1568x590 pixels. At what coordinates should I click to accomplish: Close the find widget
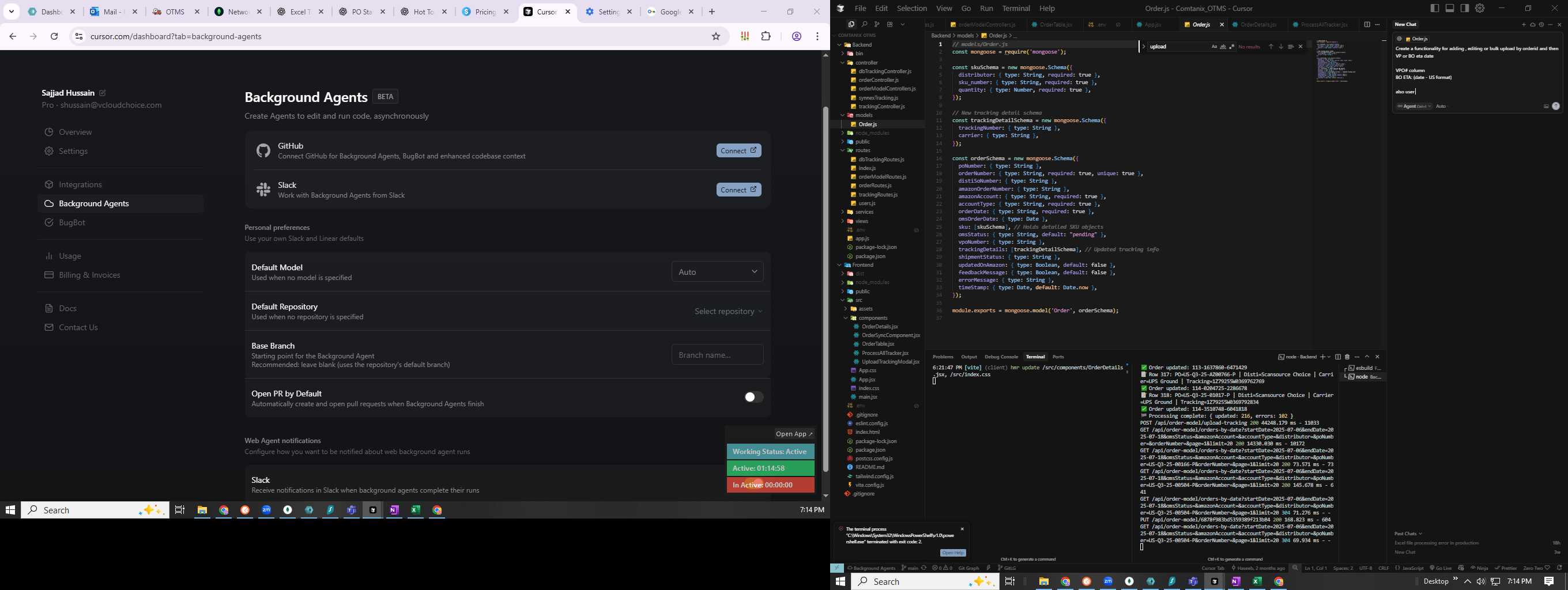[x=1301, y=47]
